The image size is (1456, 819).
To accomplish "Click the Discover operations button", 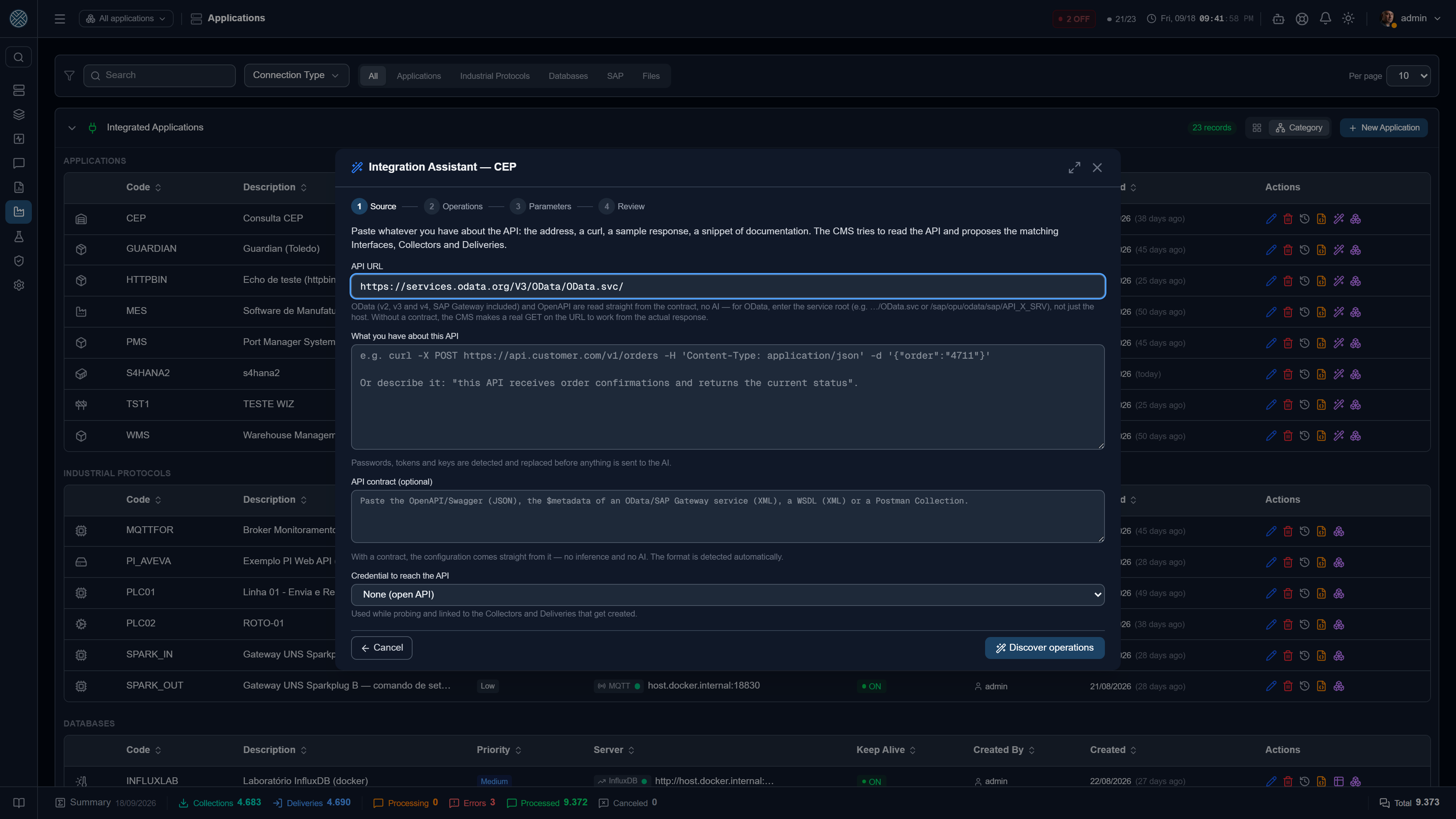I will tap(1045, 648).
